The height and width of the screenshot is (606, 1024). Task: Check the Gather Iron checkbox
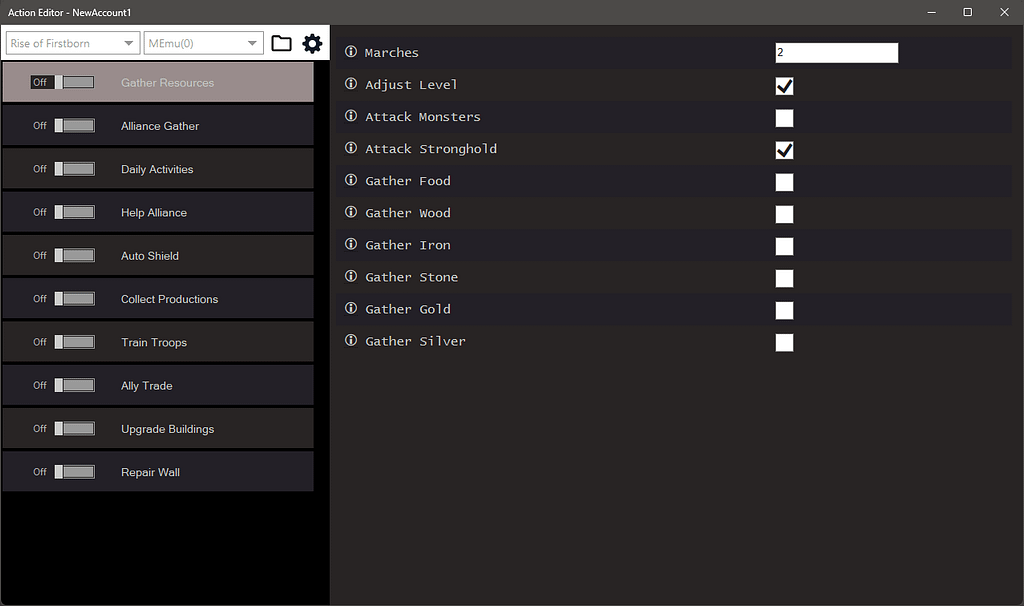click(784, 246)
